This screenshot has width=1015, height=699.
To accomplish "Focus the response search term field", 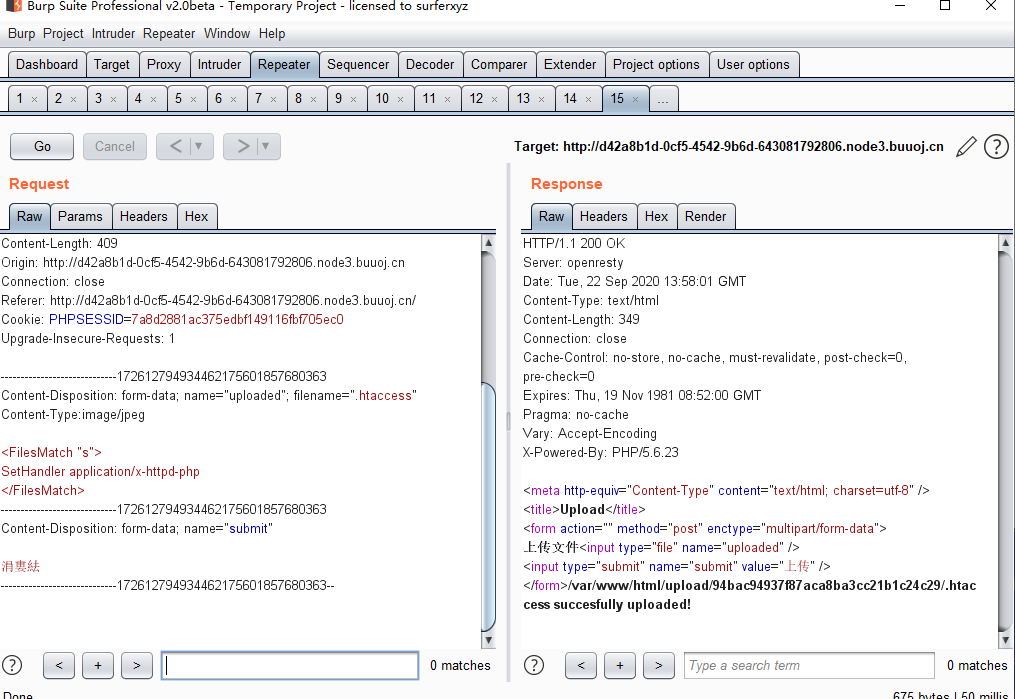I will 809,665.
